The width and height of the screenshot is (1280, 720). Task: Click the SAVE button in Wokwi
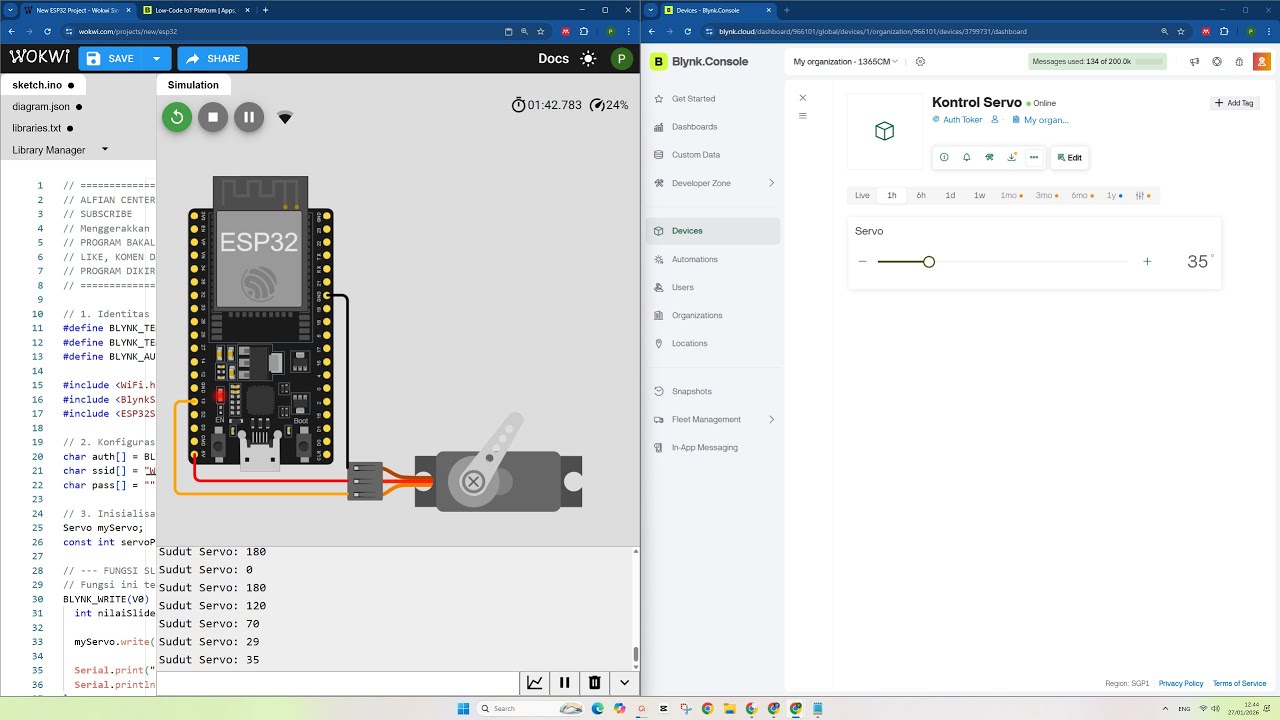[x=111, y=58]
